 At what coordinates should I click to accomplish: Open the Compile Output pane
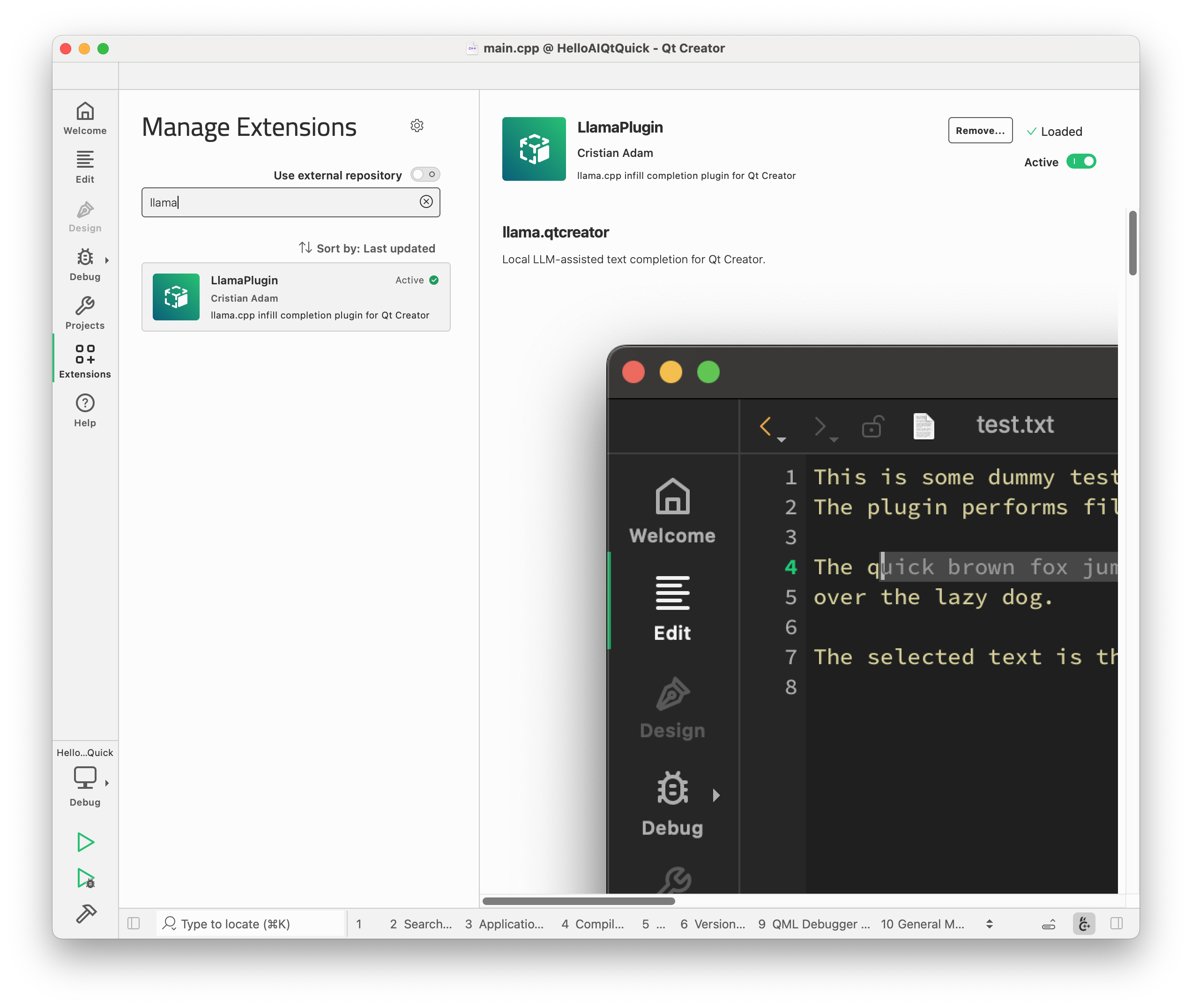[x=593, y=924]
